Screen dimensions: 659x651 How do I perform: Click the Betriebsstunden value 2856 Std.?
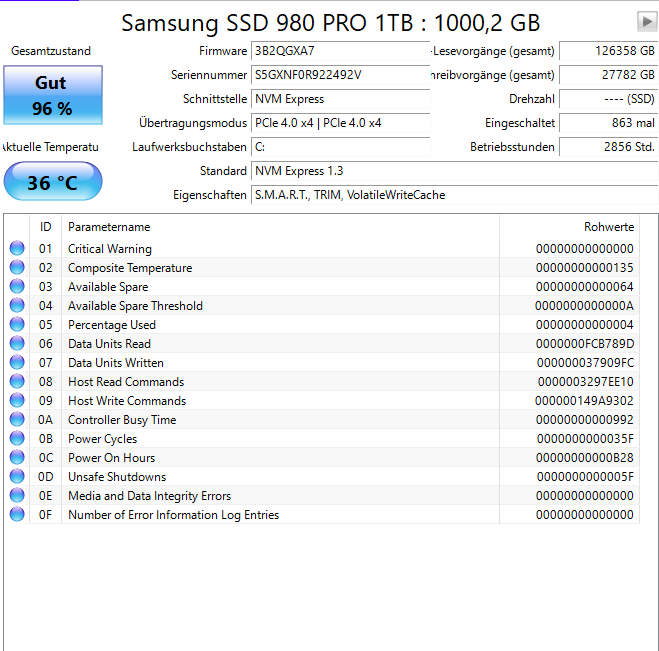point(609,147)
